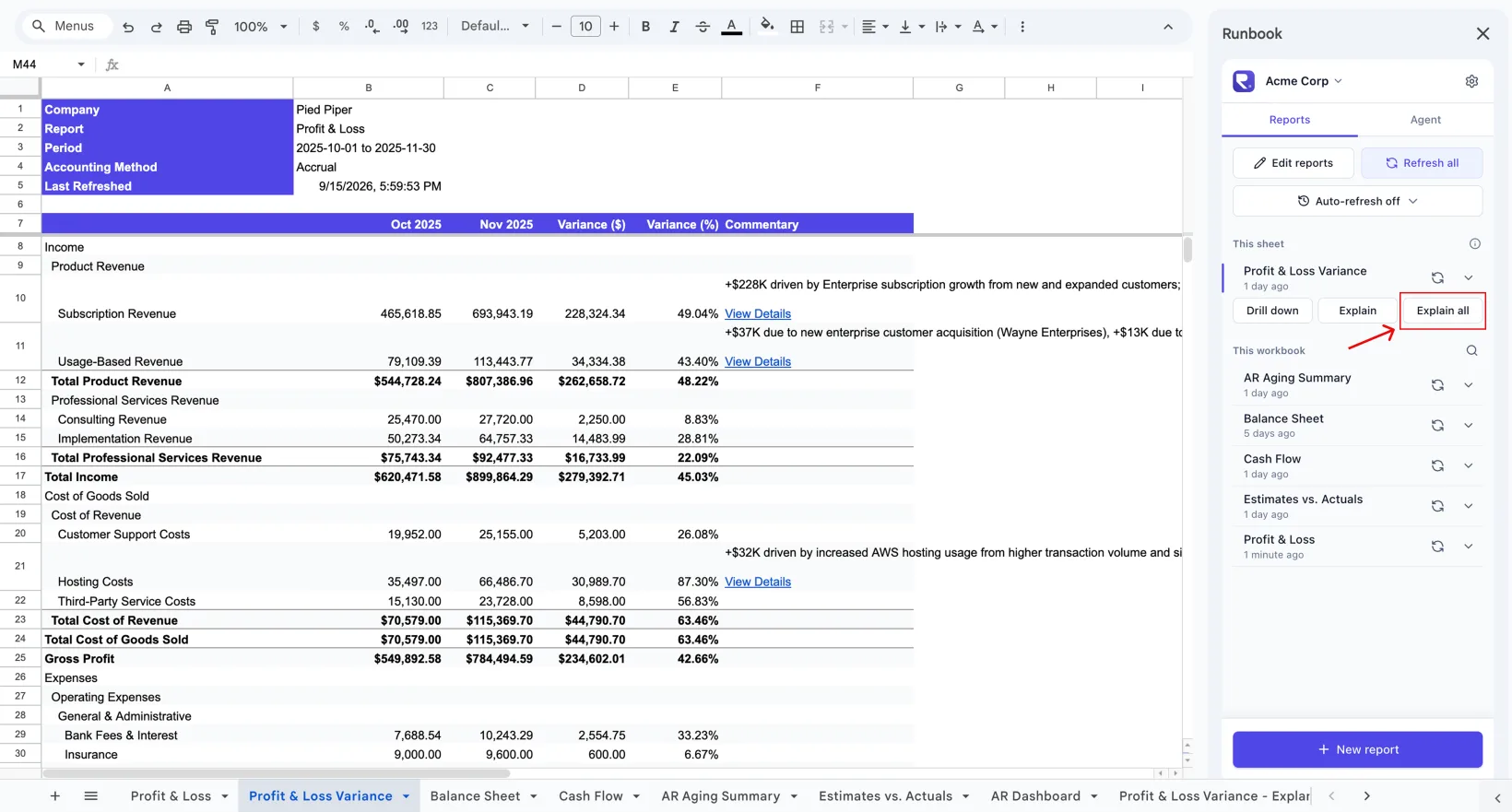
Task: Refresh the AR Aging Summary report
Action: [1437, 385]
